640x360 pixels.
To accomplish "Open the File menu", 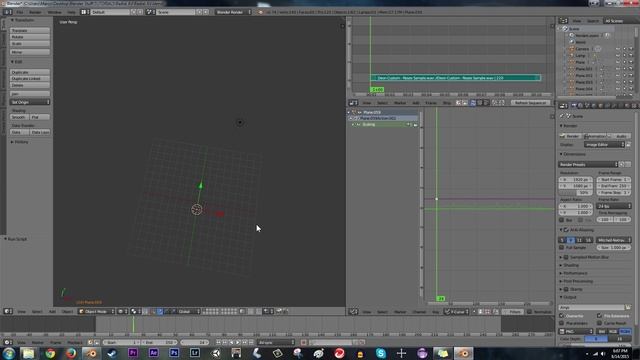I will pyautogui.click(x=20, y=12).
